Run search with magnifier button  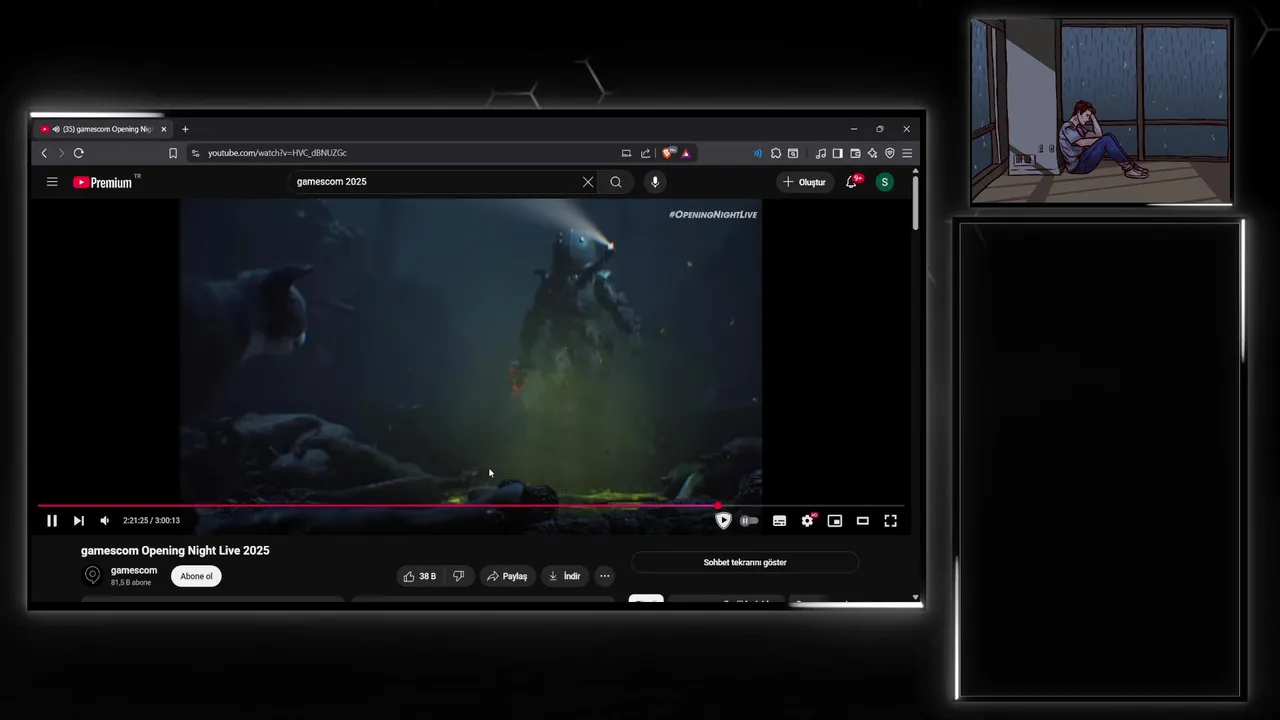coord(616,182)
